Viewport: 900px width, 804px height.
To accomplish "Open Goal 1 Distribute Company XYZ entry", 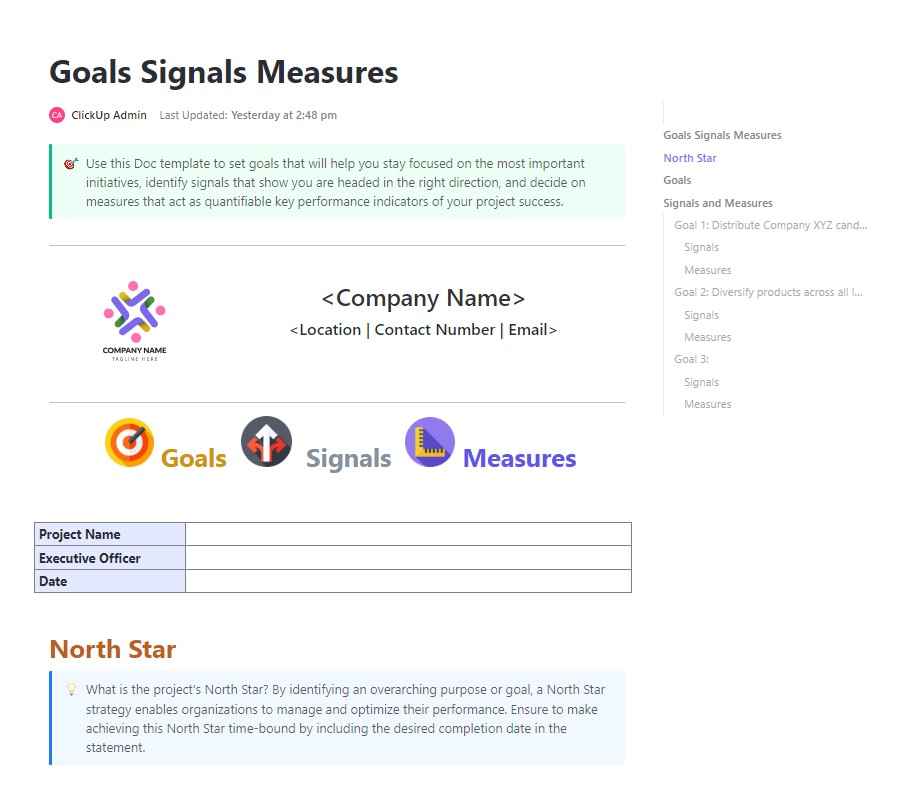I will (770, 225).
